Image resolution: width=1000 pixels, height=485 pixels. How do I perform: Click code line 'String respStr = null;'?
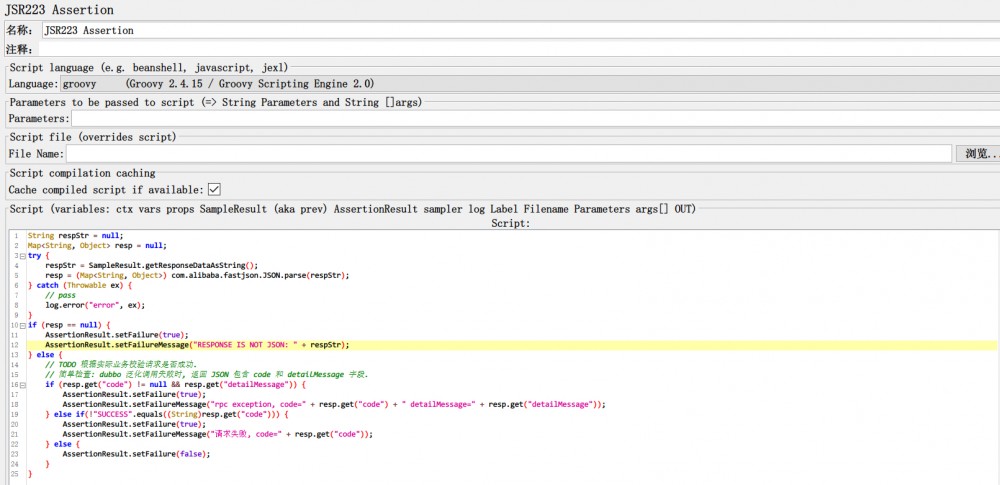pos(75,235)
